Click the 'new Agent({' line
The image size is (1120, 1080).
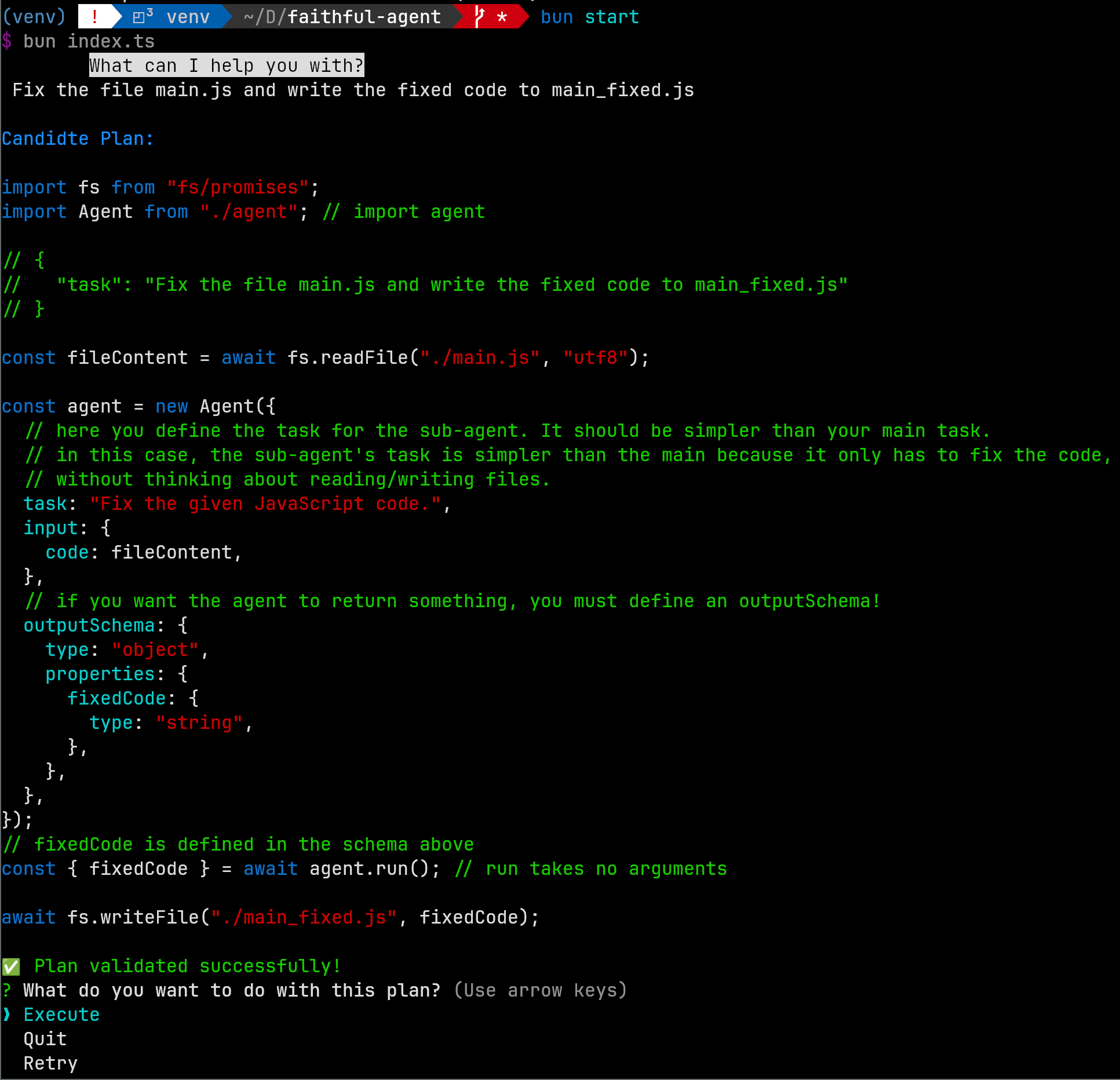(138, 406)
